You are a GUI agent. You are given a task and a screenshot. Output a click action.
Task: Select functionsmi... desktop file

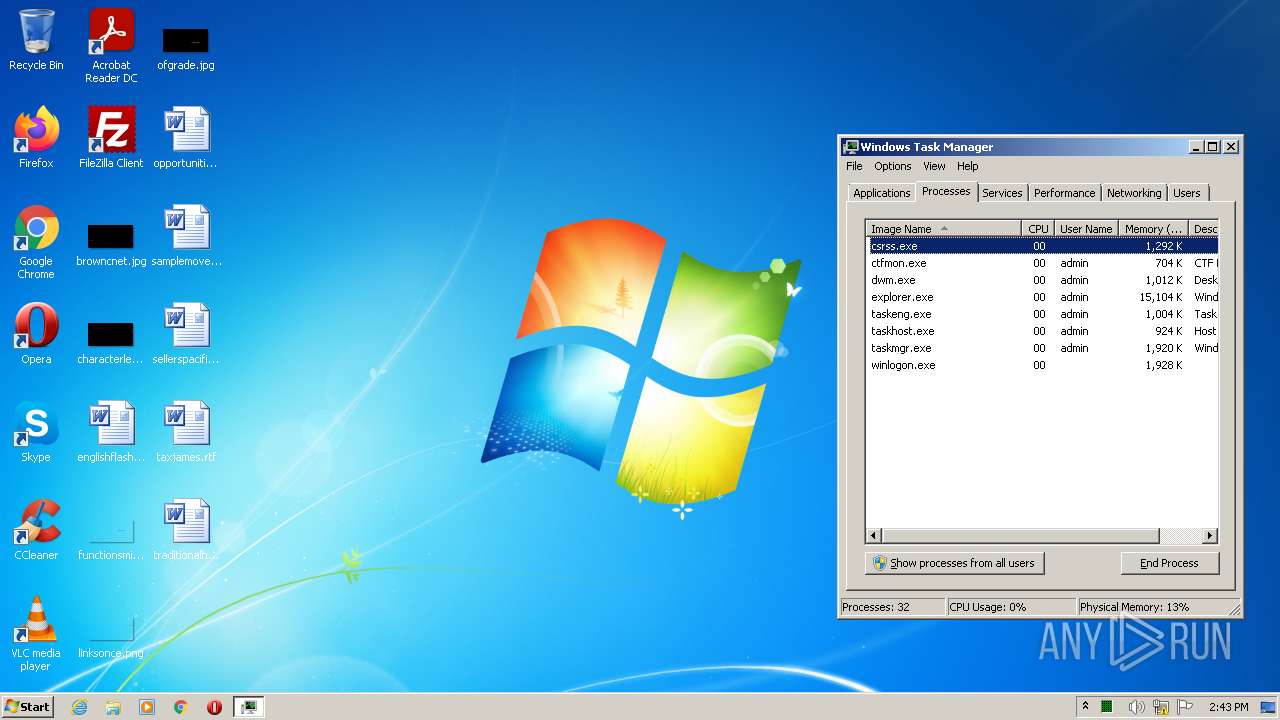pyautogui.click(x=111, y=540)
